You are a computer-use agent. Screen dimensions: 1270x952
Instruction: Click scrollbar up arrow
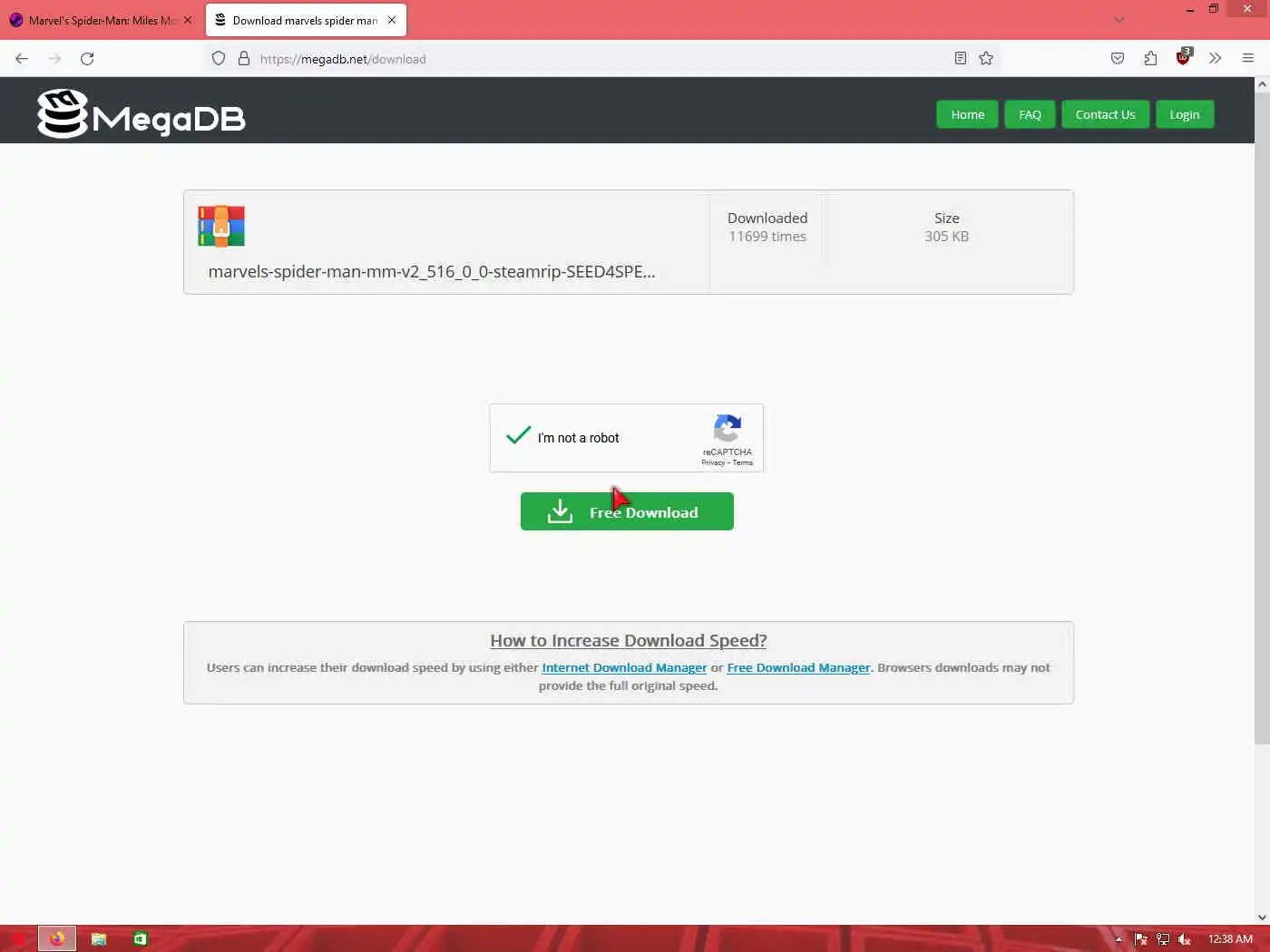(1262, 84)
